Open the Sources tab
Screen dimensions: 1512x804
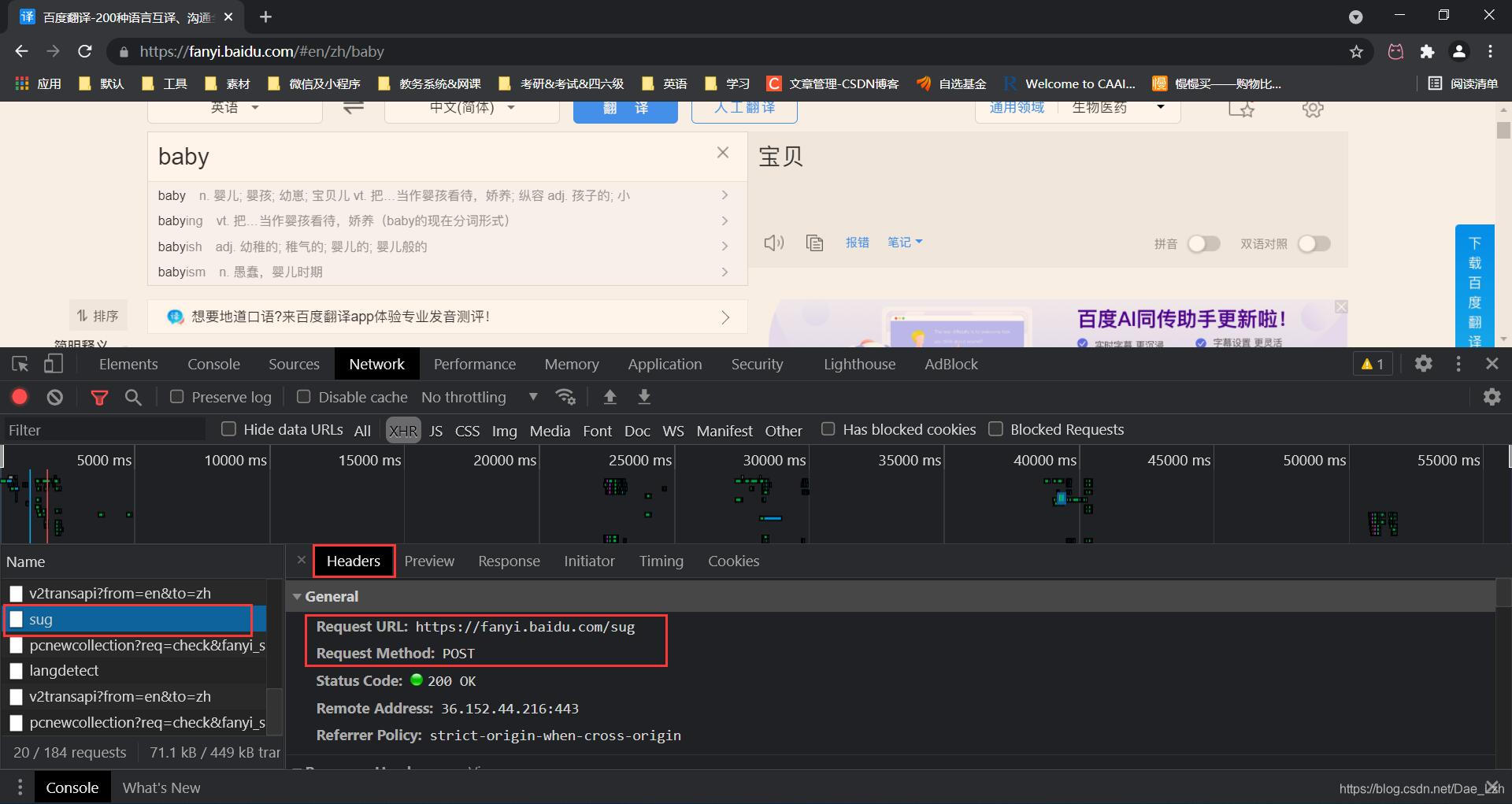[294, 364]
